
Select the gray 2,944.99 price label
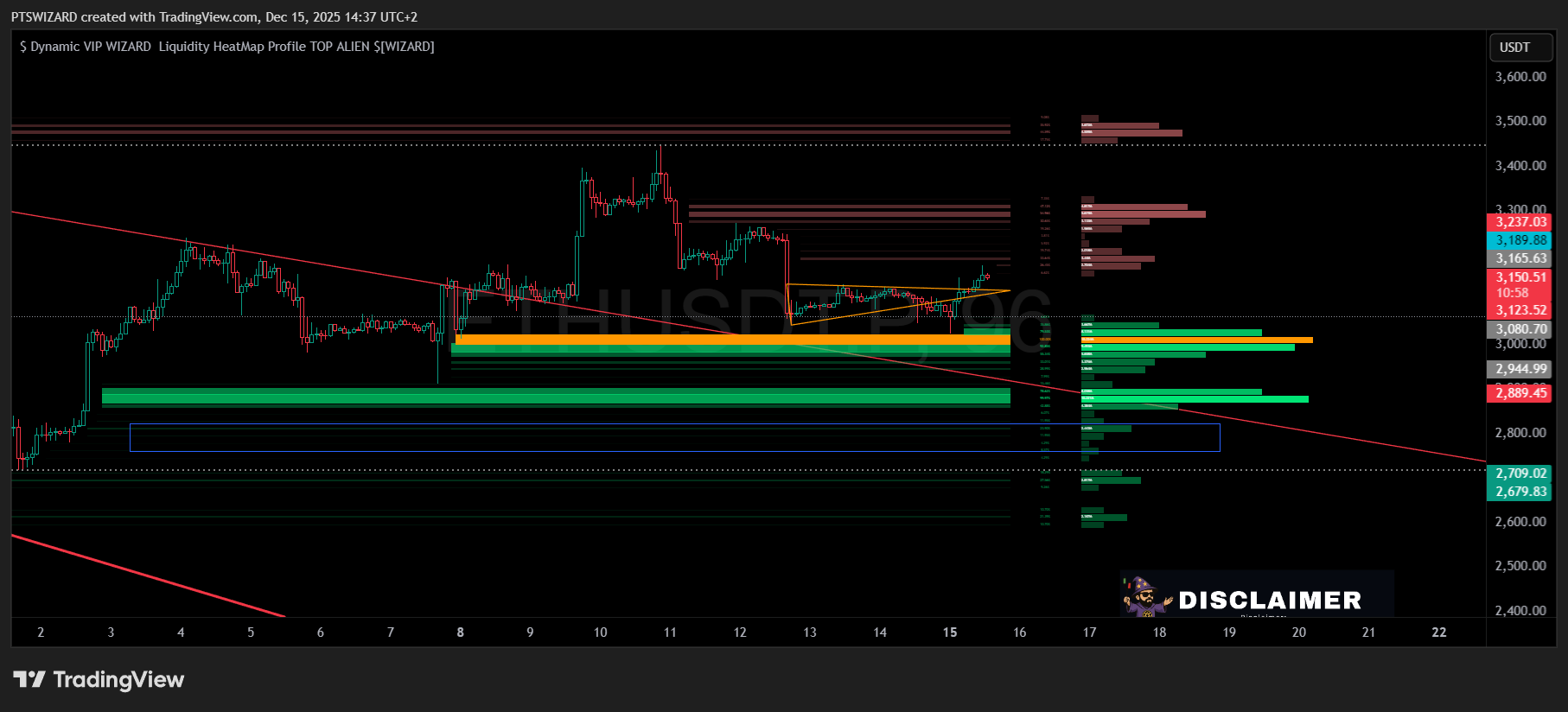point(1520,369)
